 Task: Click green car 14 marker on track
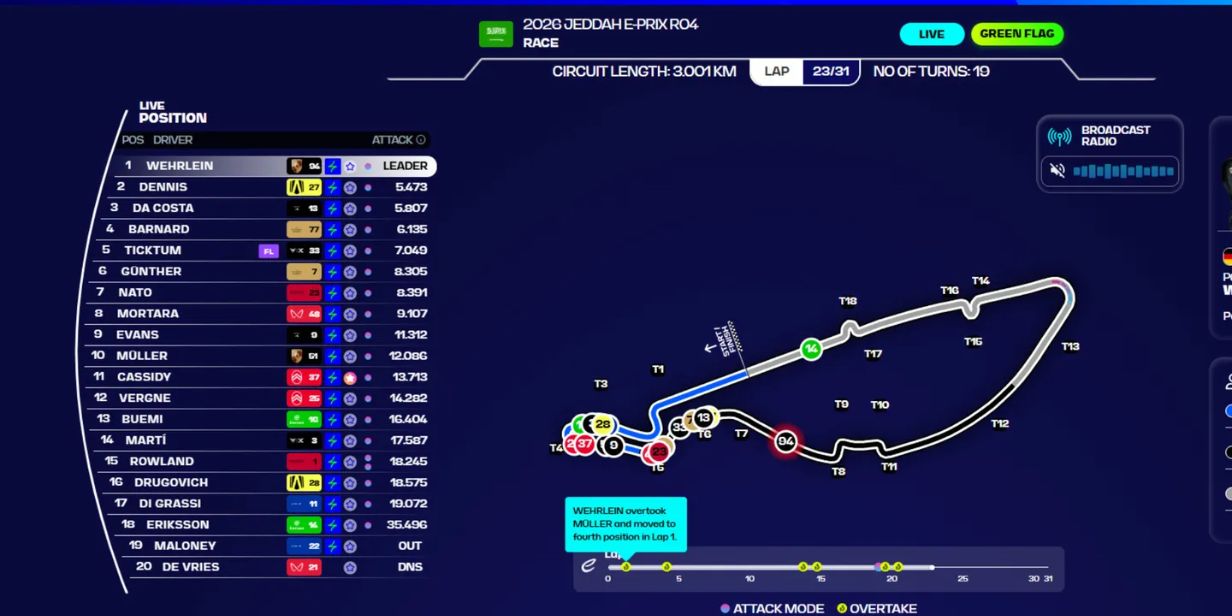[811, 349]
